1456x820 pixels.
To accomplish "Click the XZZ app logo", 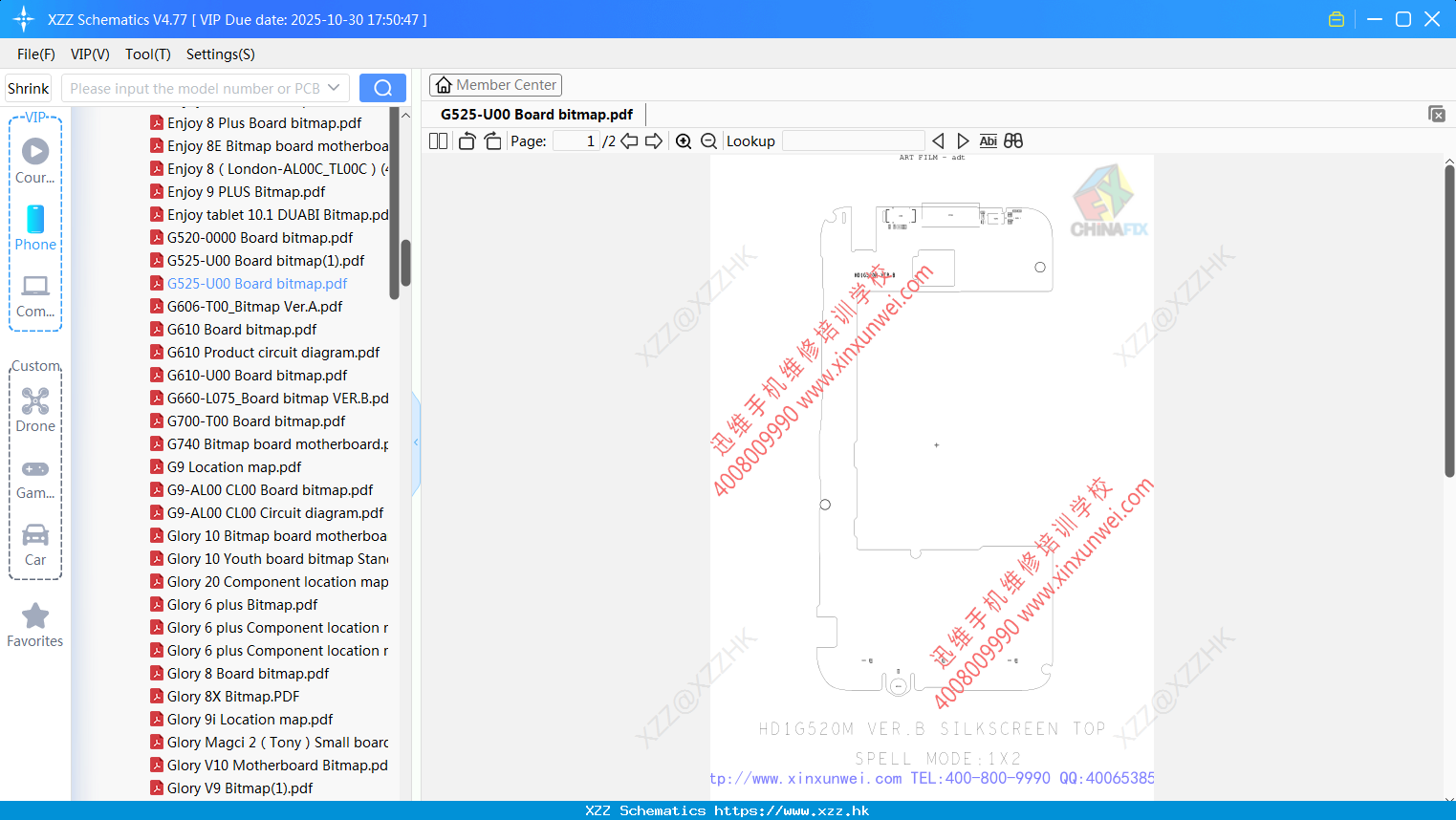I will pyautogui.click(x=24, y=19).
